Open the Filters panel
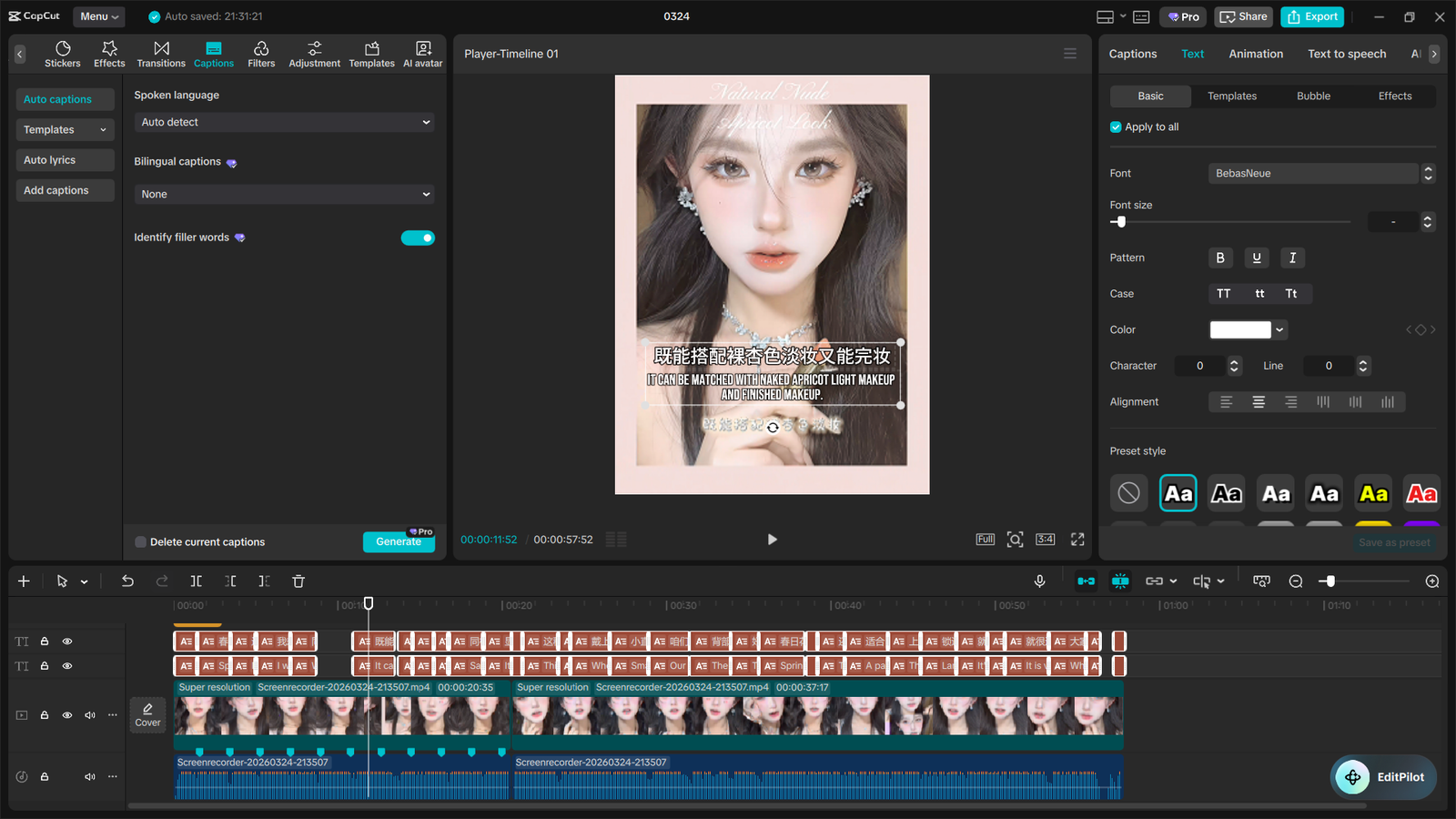Image resolution: width=1456 pixels, height=819 pixels. coord(261,54)
